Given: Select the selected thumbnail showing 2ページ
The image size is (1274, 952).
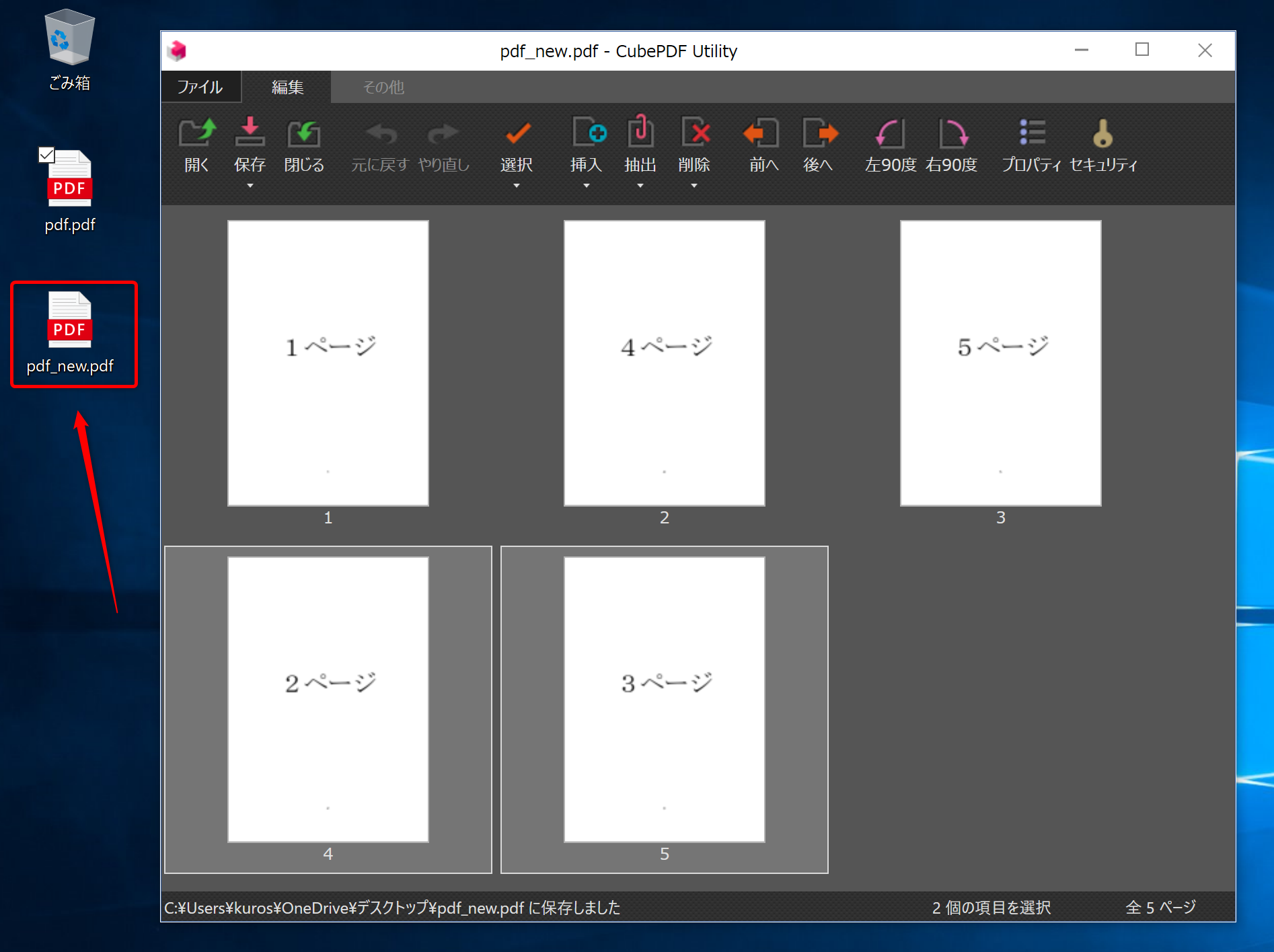Looking at the screenshot, I should pyautogui.click(x=328, y=700).
